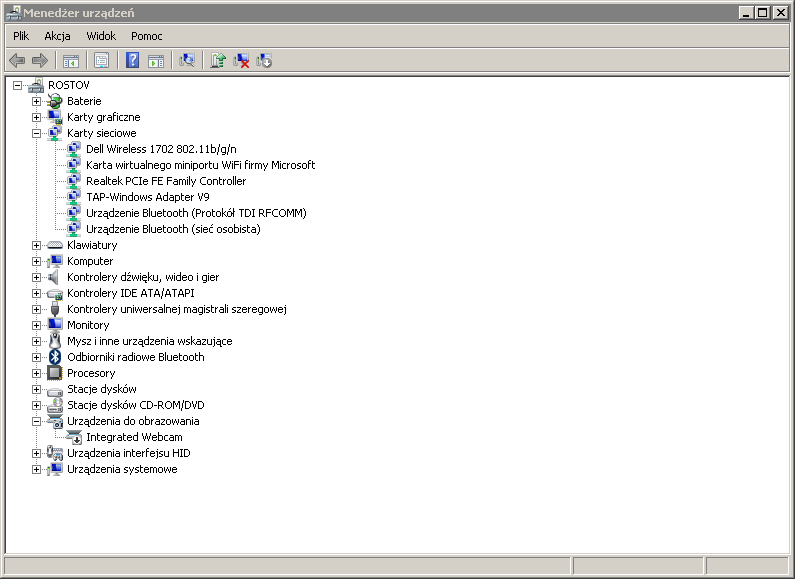Scan for hardware changes icon
This screenshot has height=579, width=795.
(x=187, y=60)
